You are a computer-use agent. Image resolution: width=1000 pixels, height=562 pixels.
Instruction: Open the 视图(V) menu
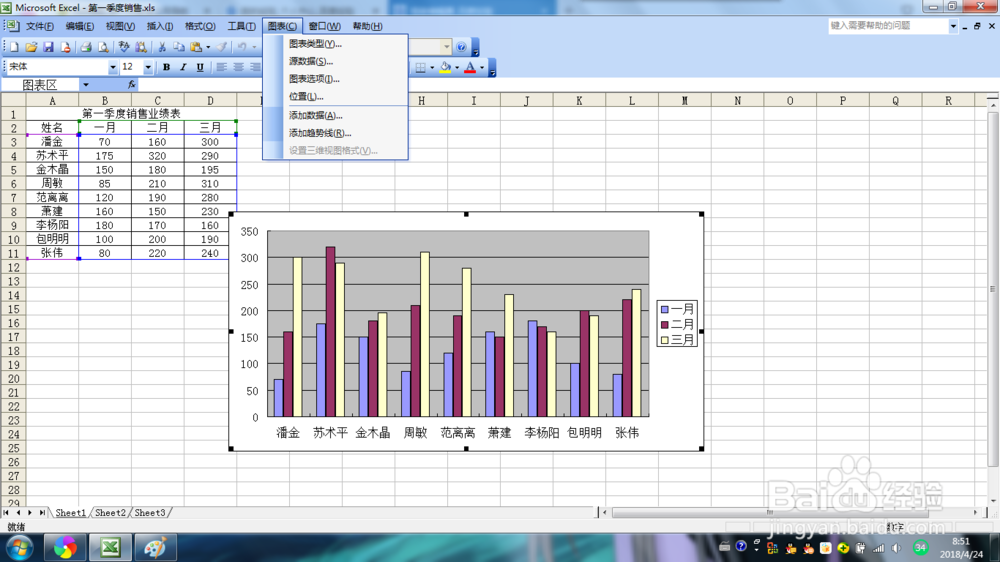[x=120, y=26]
